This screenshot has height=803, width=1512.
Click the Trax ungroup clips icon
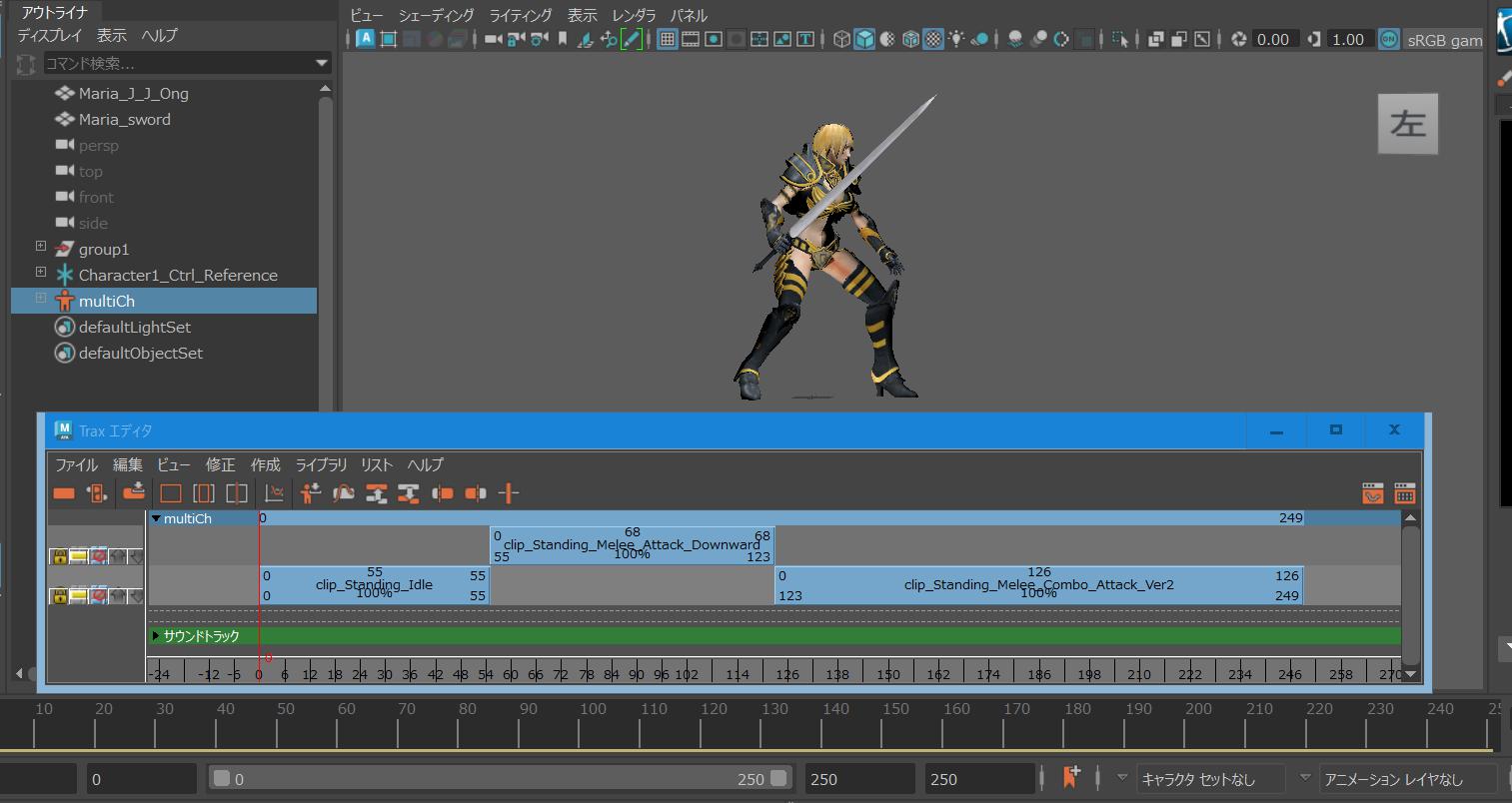click(409, 493)
